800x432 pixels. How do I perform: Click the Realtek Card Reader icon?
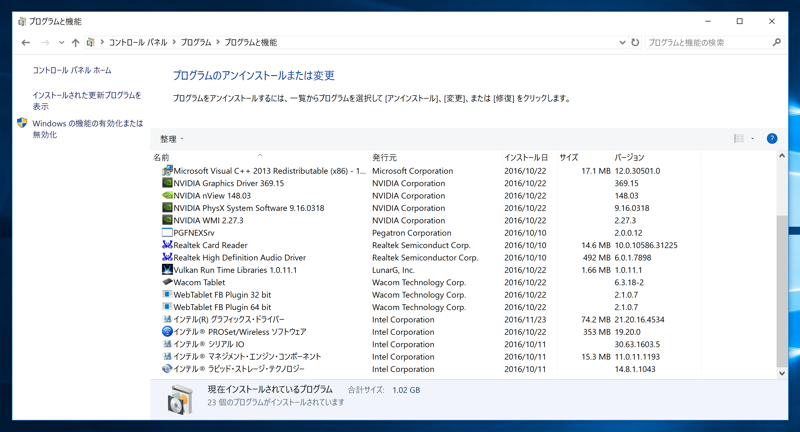tap(167, 245)
